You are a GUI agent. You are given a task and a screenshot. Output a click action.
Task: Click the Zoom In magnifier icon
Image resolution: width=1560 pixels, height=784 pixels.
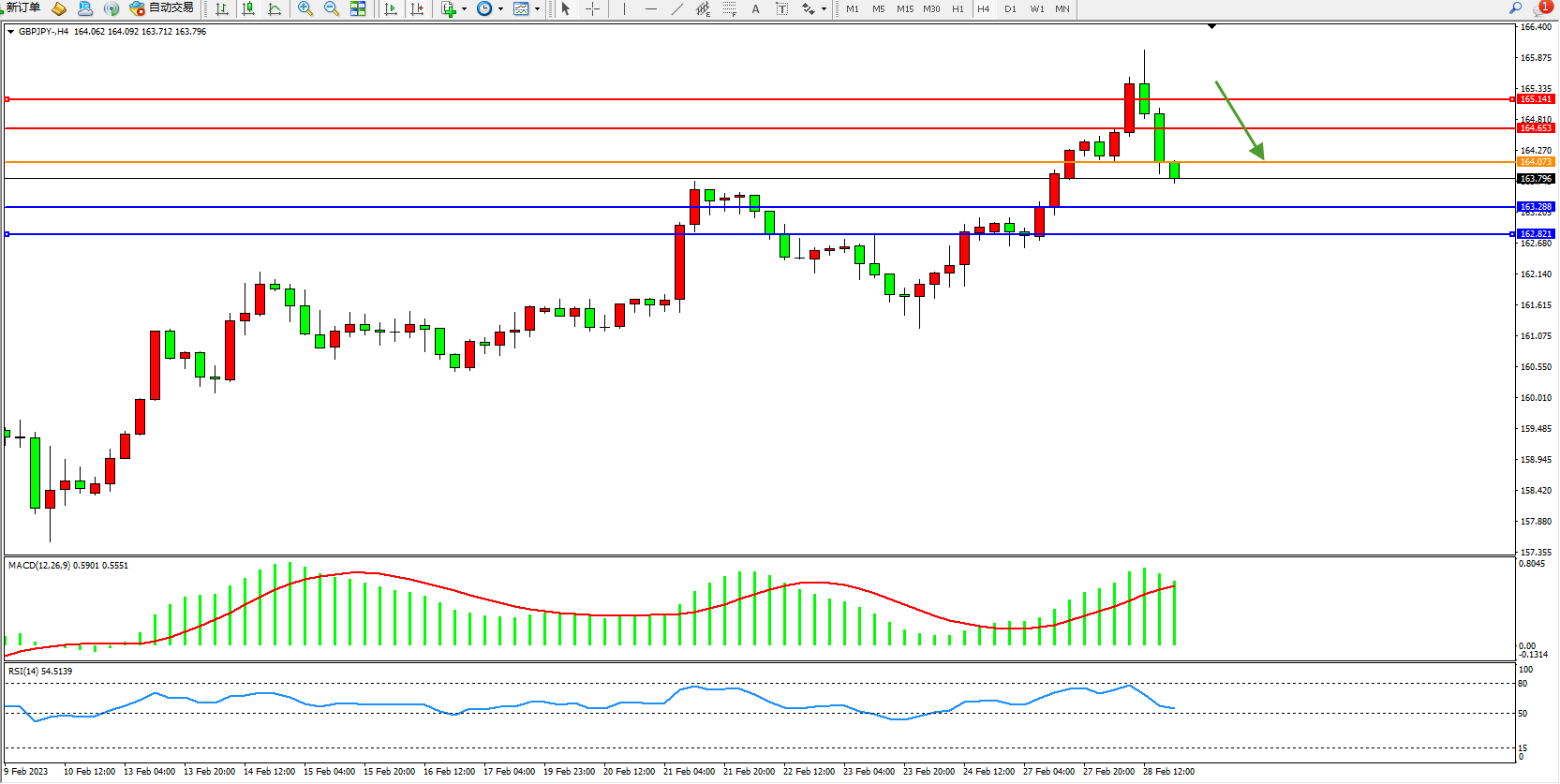click(305, 8)
